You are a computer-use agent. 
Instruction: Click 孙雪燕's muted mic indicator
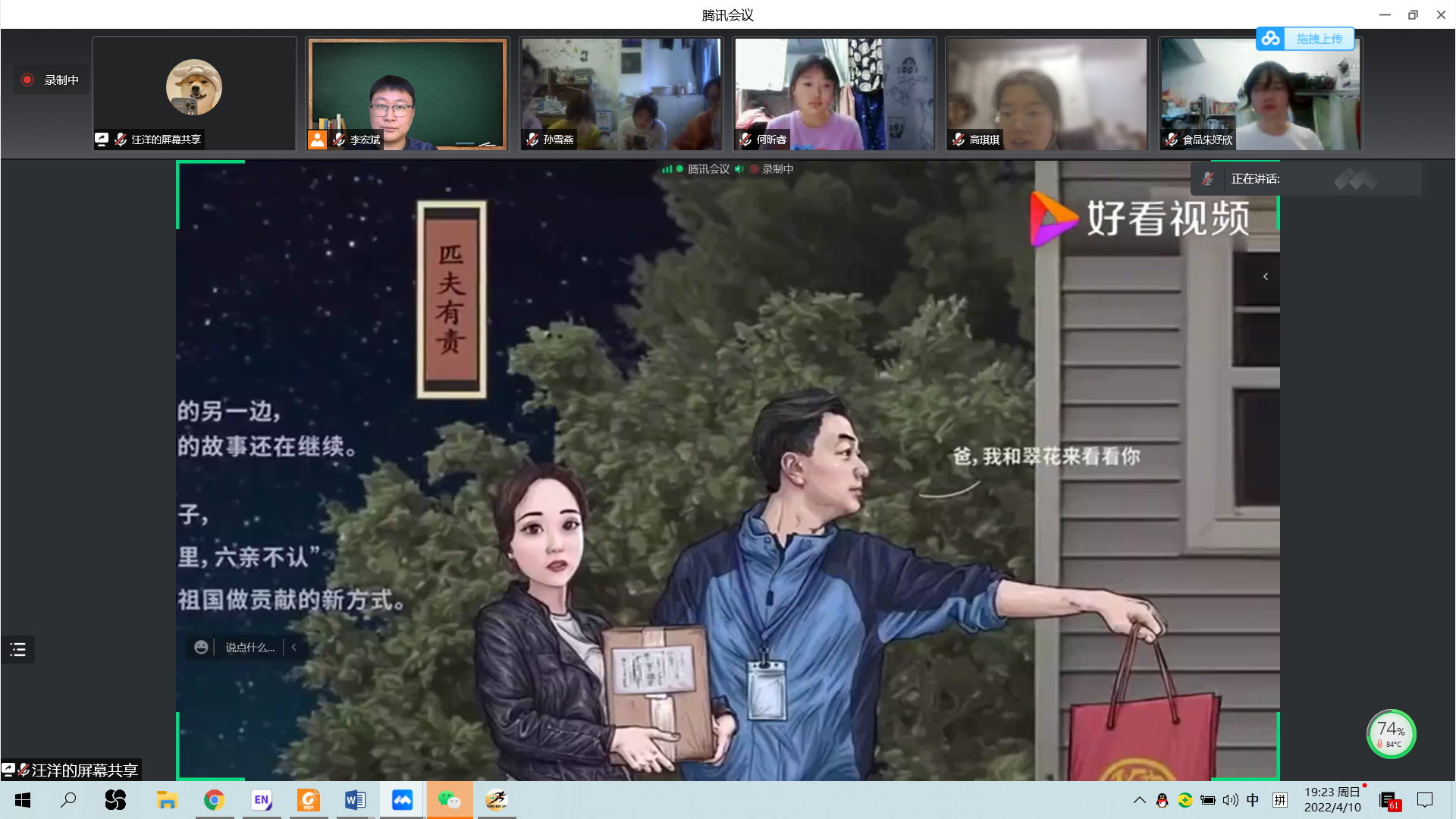click(x=533, y=140)
